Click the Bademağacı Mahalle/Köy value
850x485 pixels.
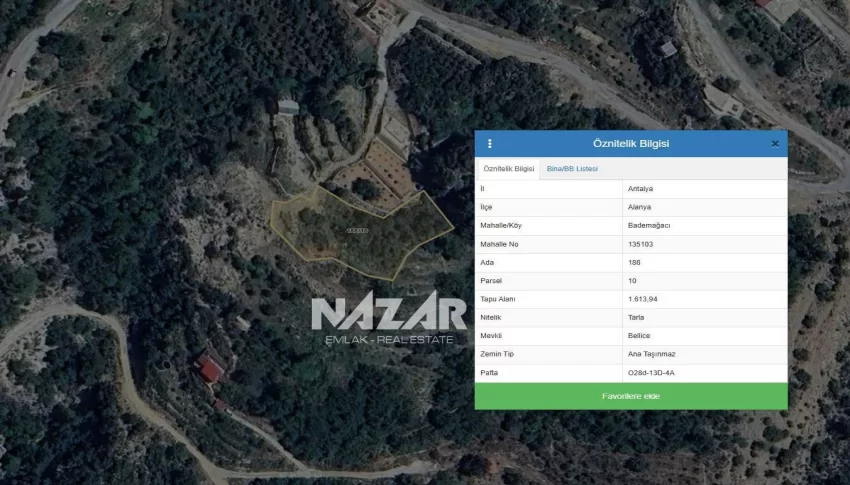[x=649, y=225]
